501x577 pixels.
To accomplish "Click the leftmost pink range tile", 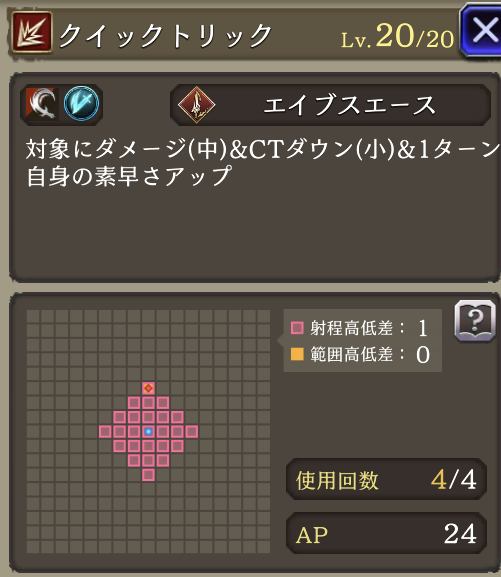I will [105, 432].
